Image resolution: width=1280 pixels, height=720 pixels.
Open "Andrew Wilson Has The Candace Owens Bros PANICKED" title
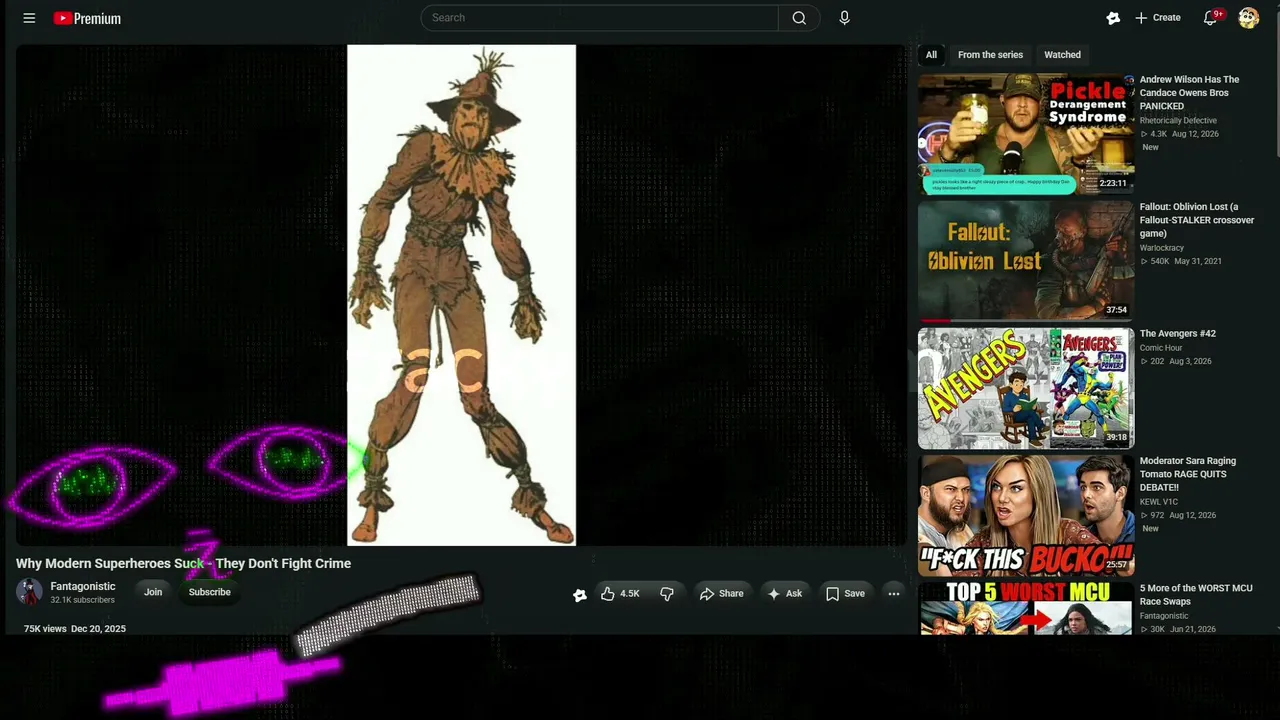pyautogui.click(x=1189, y=93)
